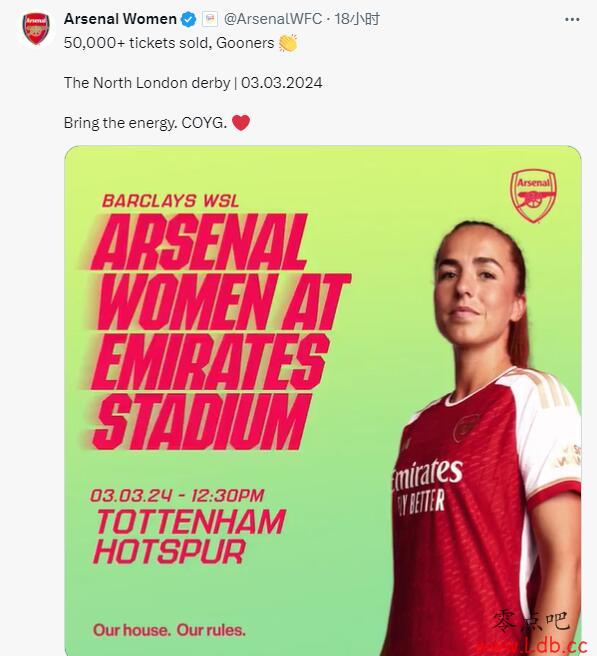
Task: Click the TOTTENHAM HOTSPUR text on poster
Action: (x=190, y=536)
